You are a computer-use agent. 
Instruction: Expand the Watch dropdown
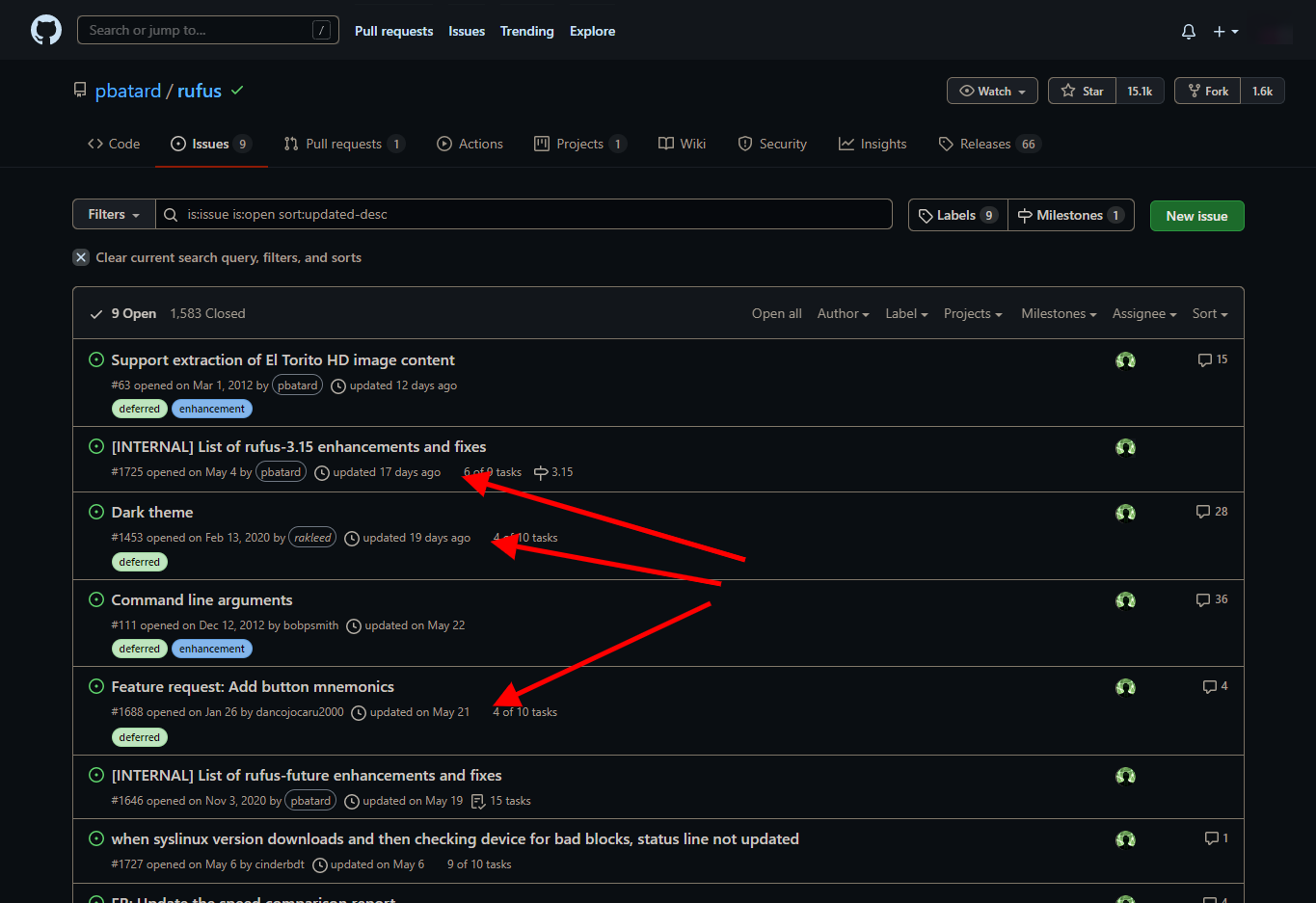click(x=992, y=91)
